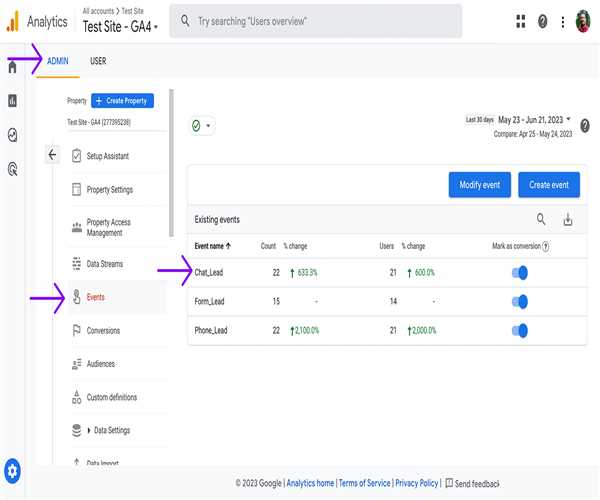Expand the Data Settings menu item
The height and width of the screenshot is (500, 600).
110,430
